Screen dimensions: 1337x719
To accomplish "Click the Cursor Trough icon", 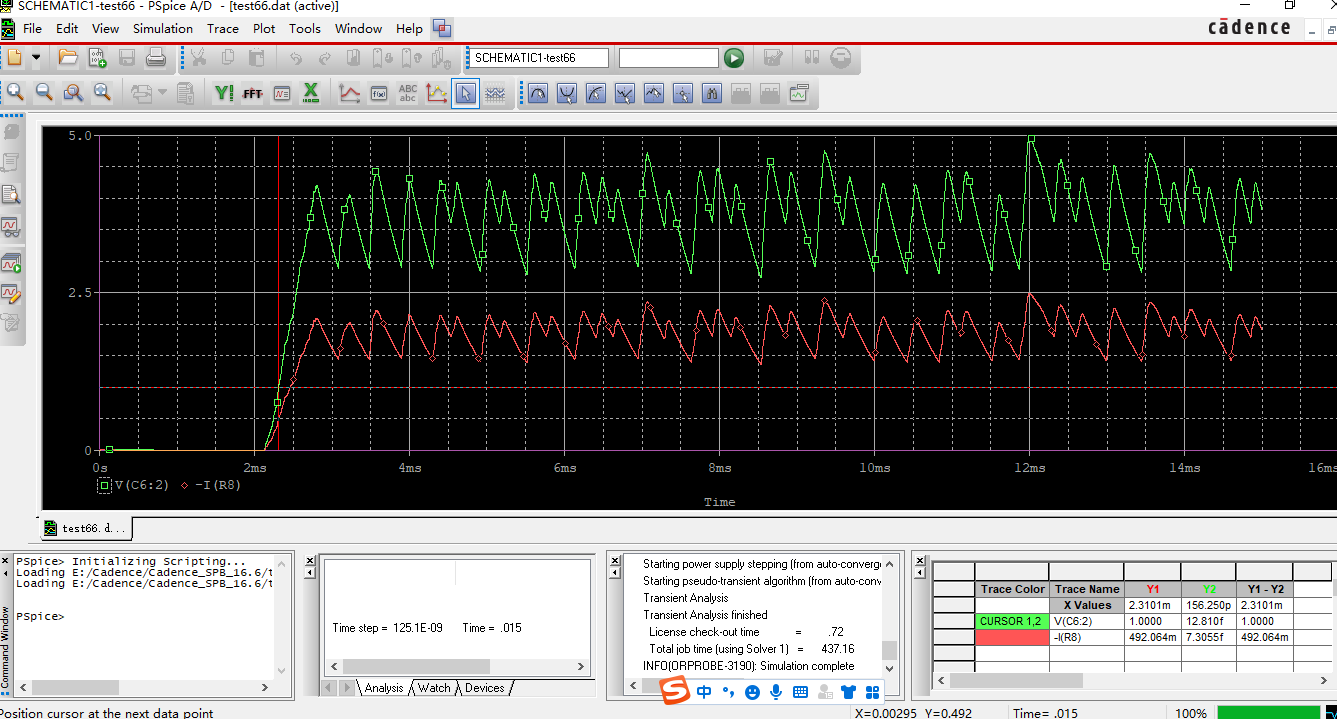I will 567,93.
